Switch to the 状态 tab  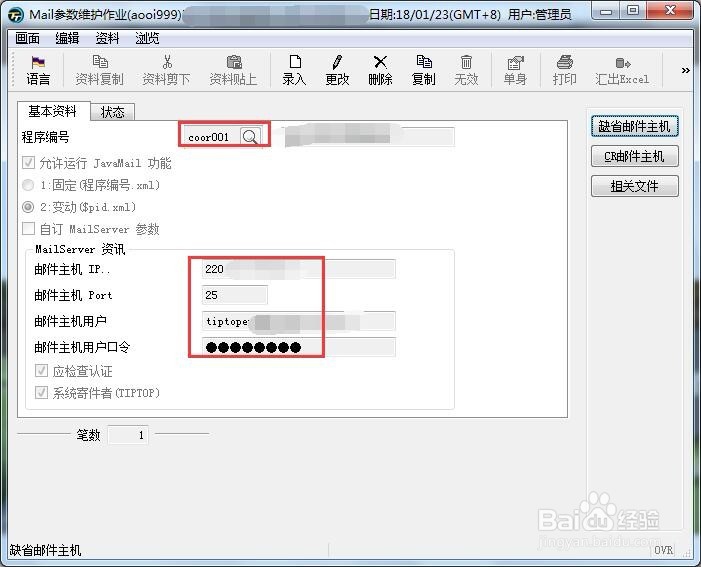tap(112, 112)
